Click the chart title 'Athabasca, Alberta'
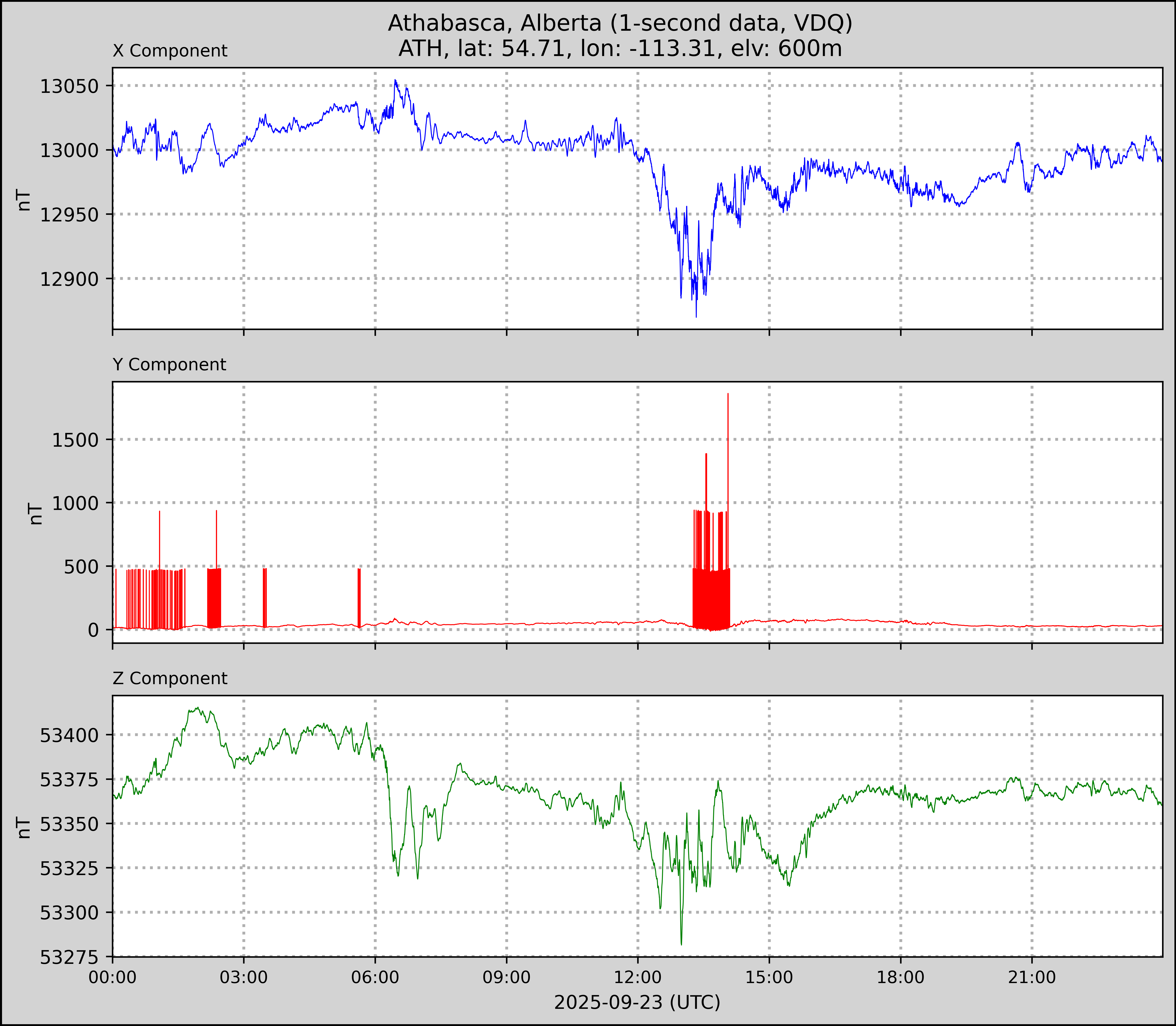The height and width of the screenshot is (1026, 1176). coord(620,23)
